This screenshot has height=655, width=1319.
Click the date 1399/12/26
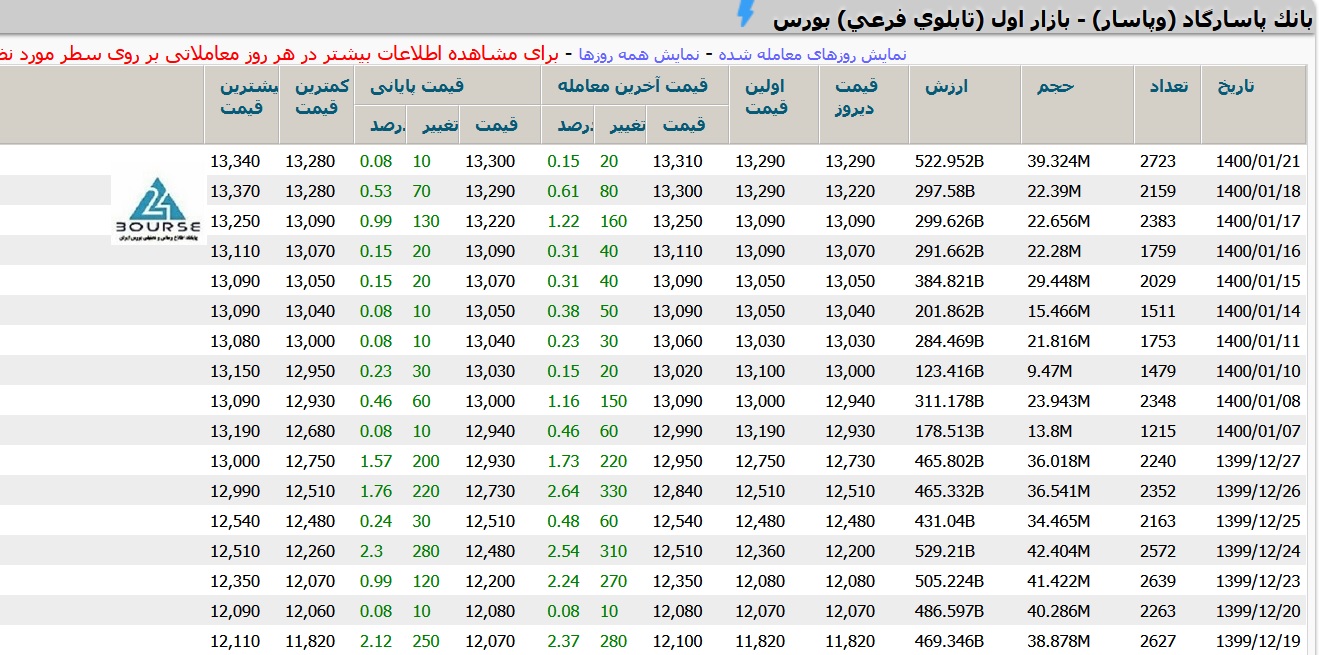pos(1258,491)
